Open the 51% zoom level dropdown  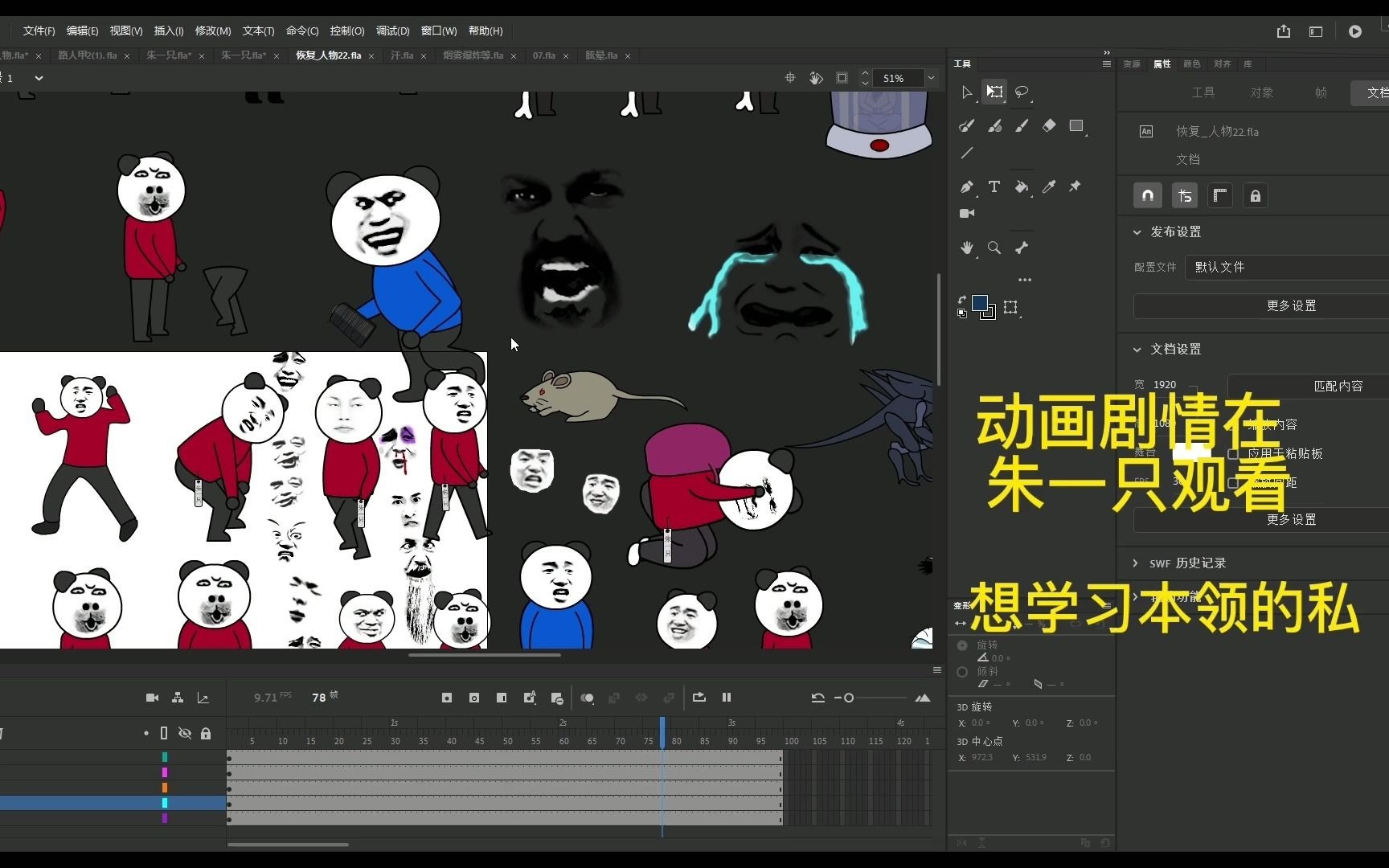tap(931, 78)
